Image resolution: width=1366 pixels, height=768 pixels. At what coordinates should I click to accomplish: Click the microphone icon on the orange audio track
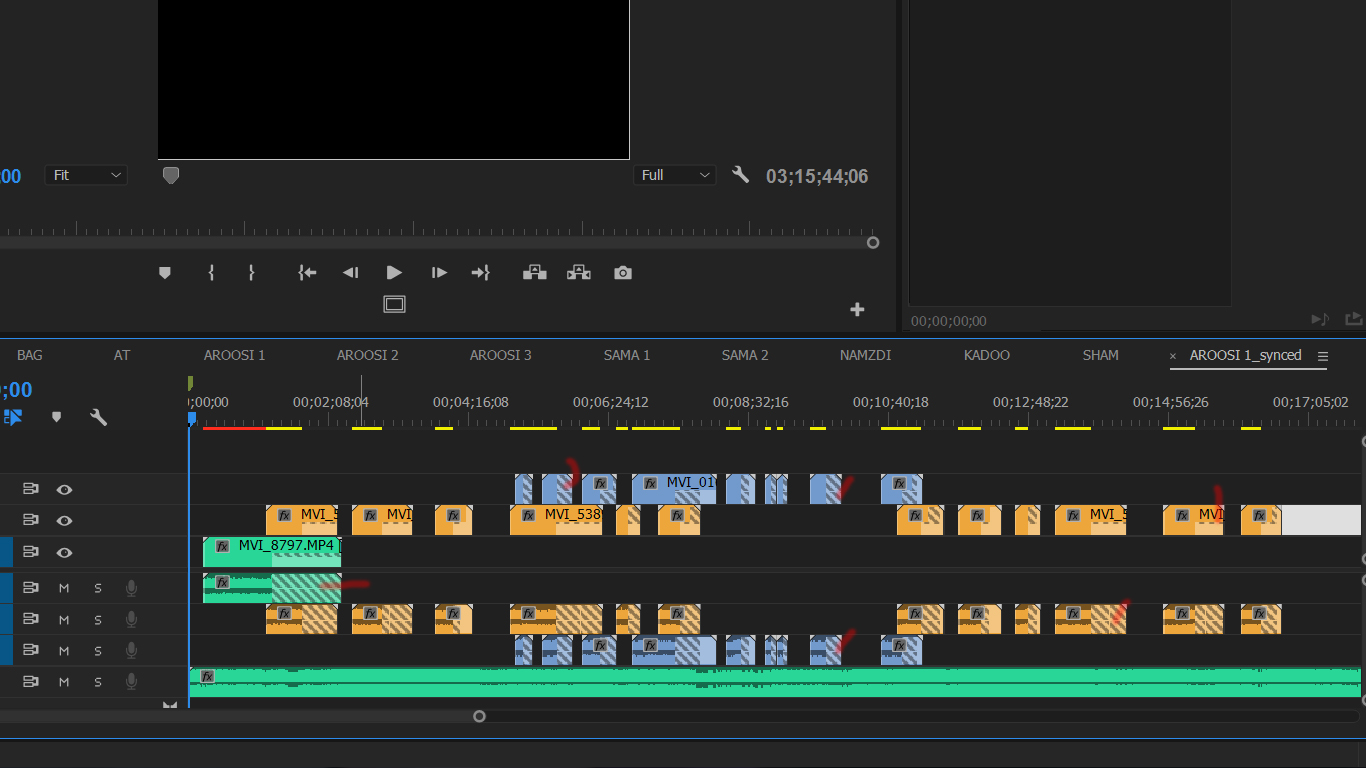point(131,619)
